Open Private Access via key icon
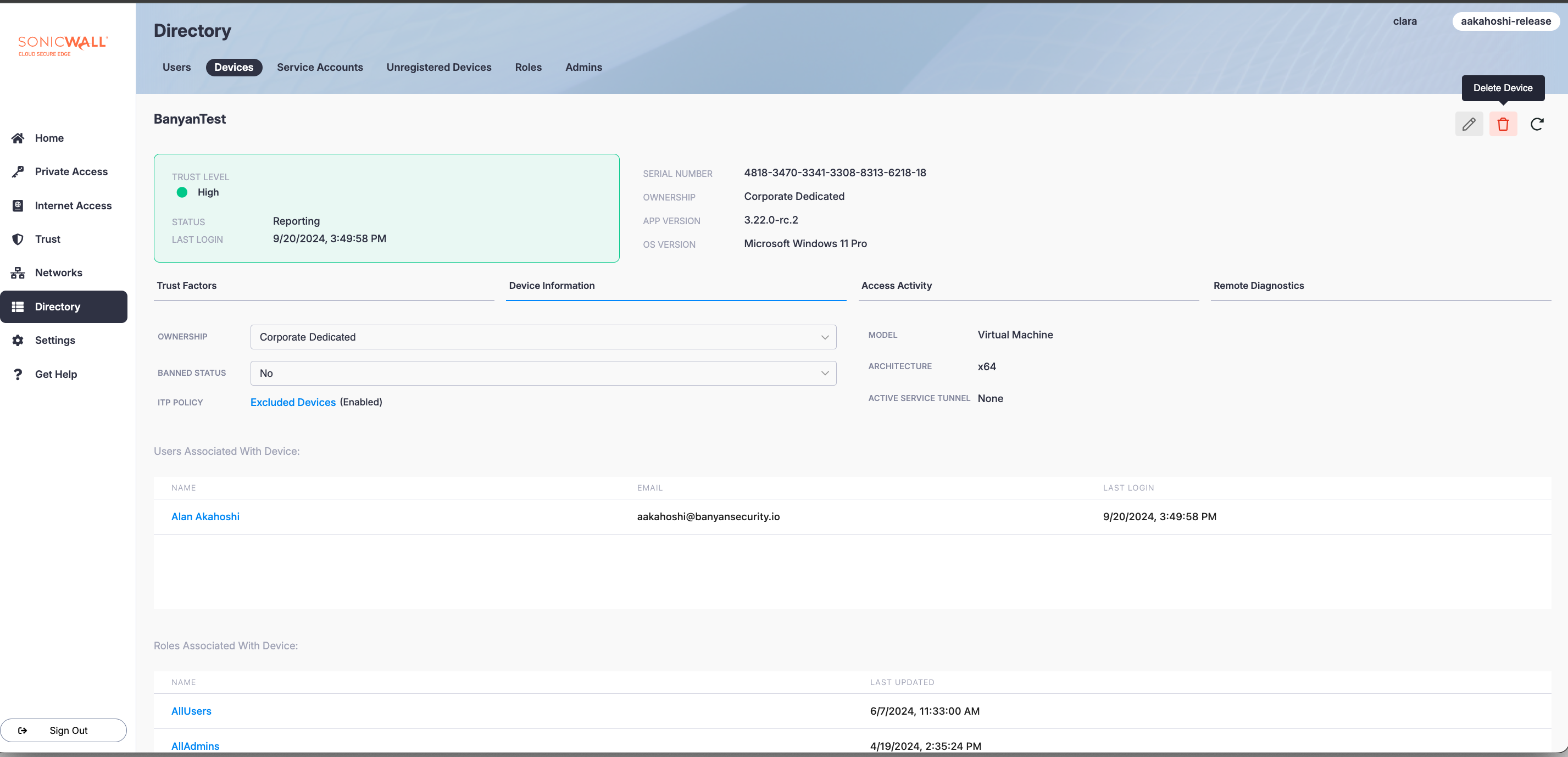 tap(18, 171)
